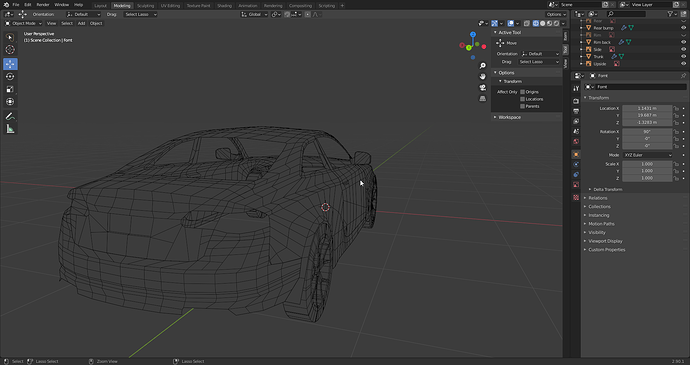This screenshot has width=690, height=365.
Task: Switch to the UV Editing workspace tab
Action: pos(170,6)
